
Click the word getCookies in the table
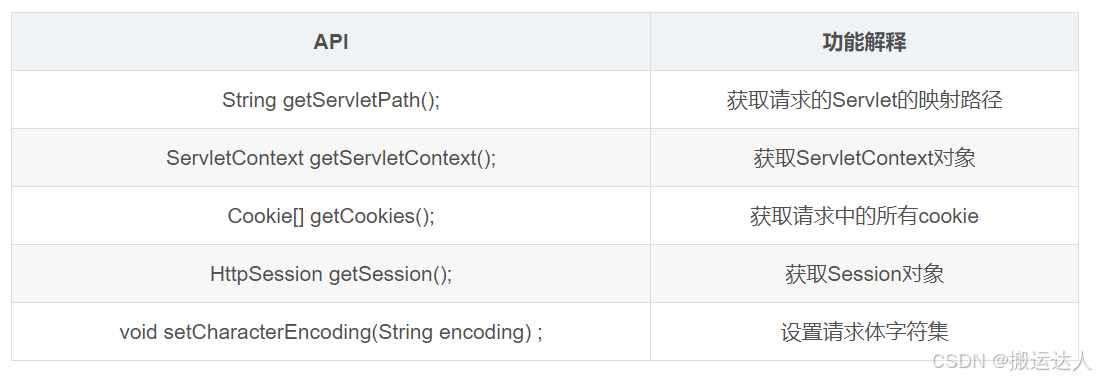coord(362,216)
